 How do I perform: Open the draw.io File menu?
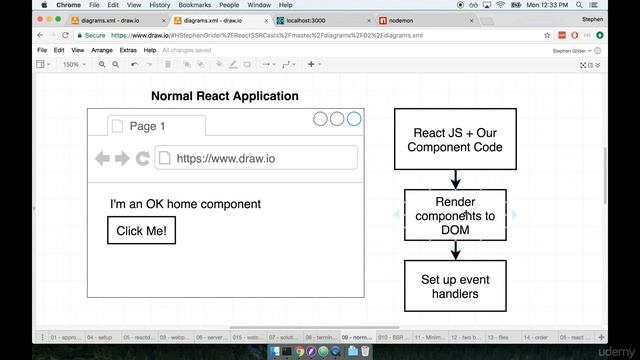(42, 50)
